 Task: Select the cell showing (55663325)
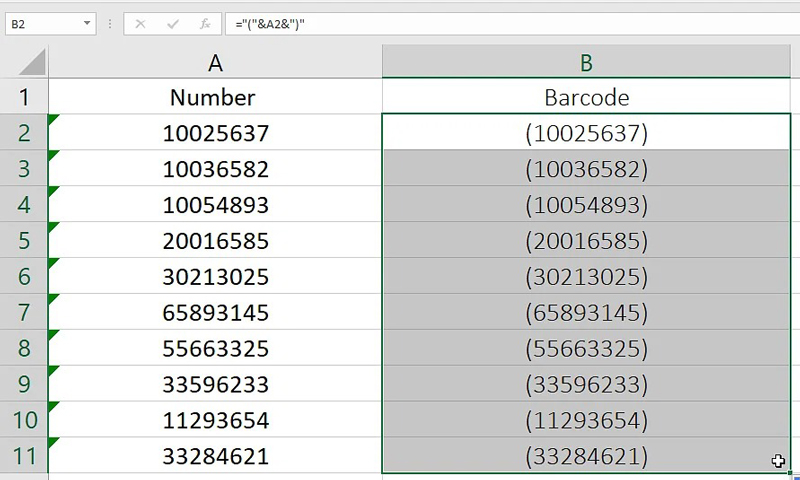[x=587, y=349]
